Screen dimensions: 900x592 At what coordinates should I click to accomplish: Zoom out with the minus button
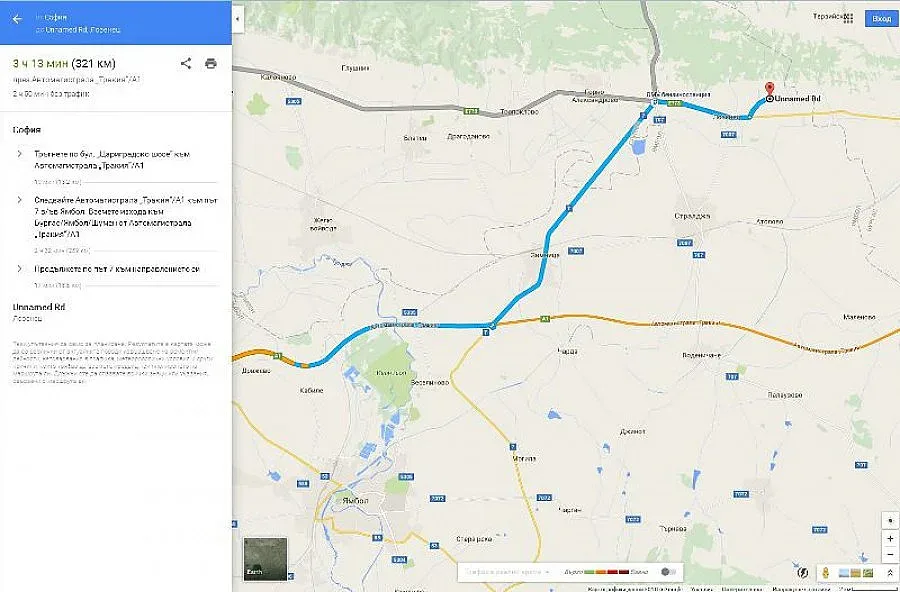(x=890, y=555)
